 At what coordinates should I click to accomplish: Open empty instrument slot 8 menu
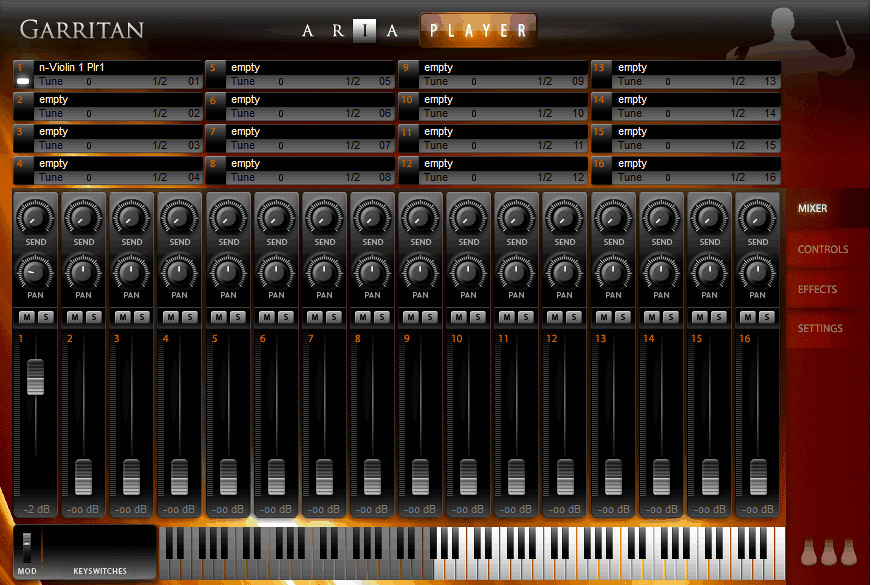(x=310, y=163)
